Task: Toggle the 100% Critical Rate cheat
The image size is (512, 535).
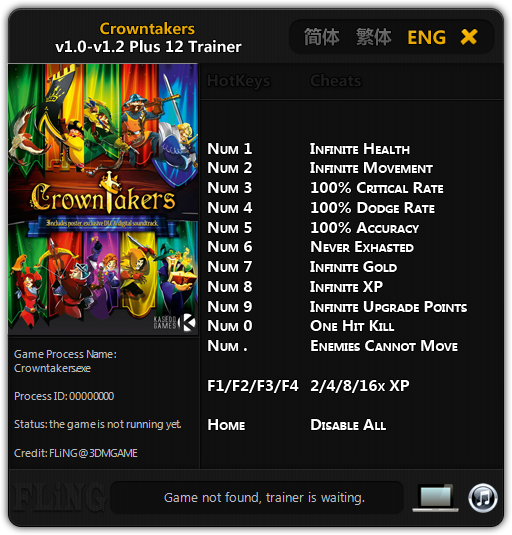Action: click(x=377, y=188)
